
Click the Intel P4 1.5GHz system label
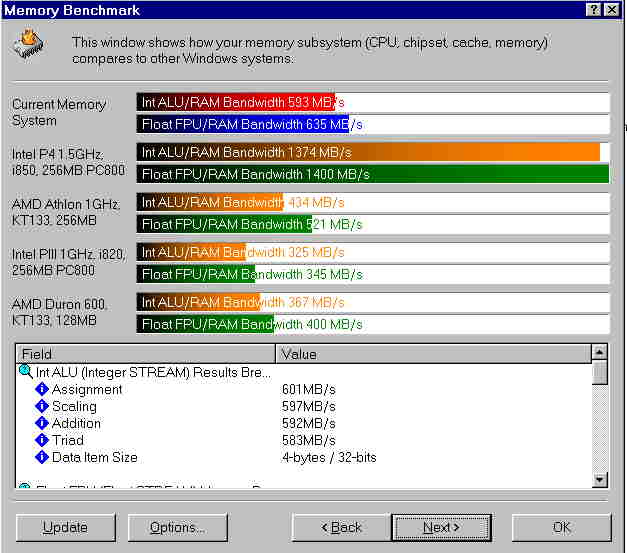click(68, 162)
